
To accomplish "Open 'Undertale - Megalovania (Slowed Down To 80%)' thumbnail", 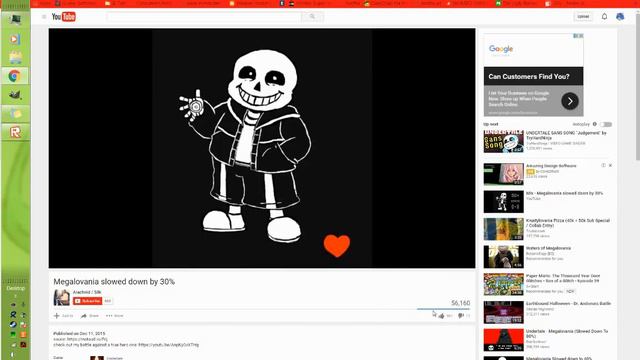I will pos(504,340).
